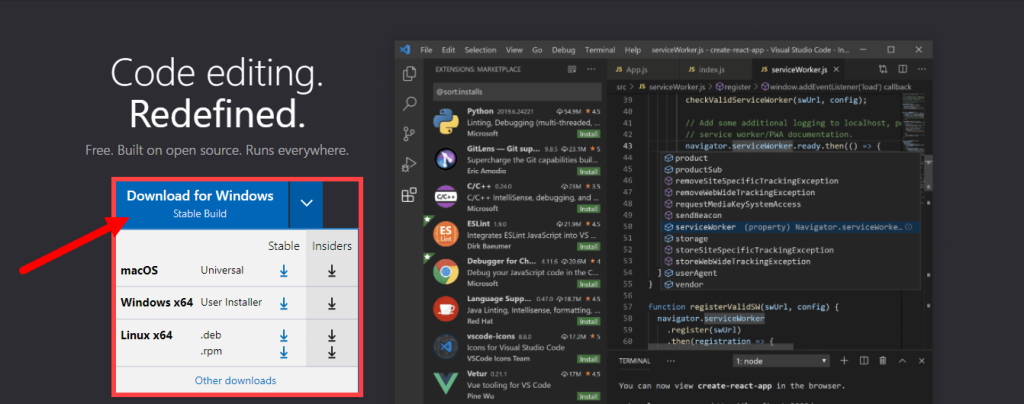Select the 'src' breadcrumb item
Screen dimensions: 1024x404
tap(622, 86)
